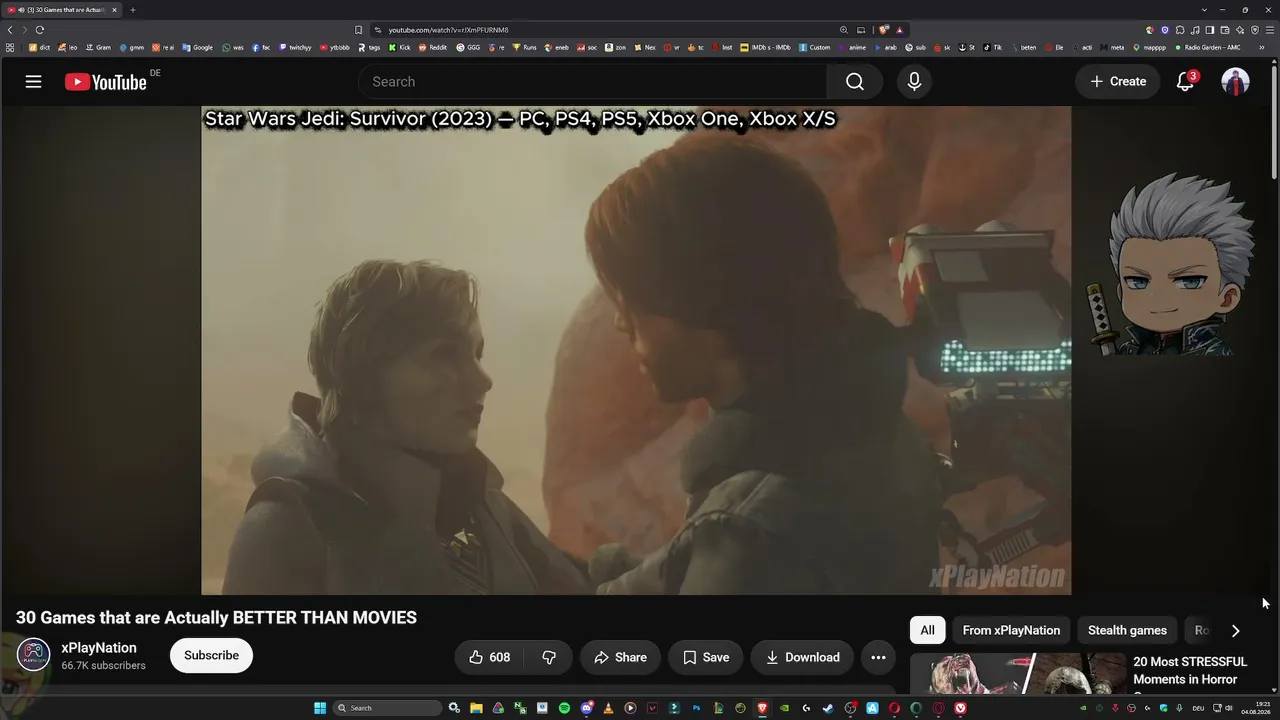1280x720 pixels.
Task: Open the notifications bell
Action: click(1185, 82)
